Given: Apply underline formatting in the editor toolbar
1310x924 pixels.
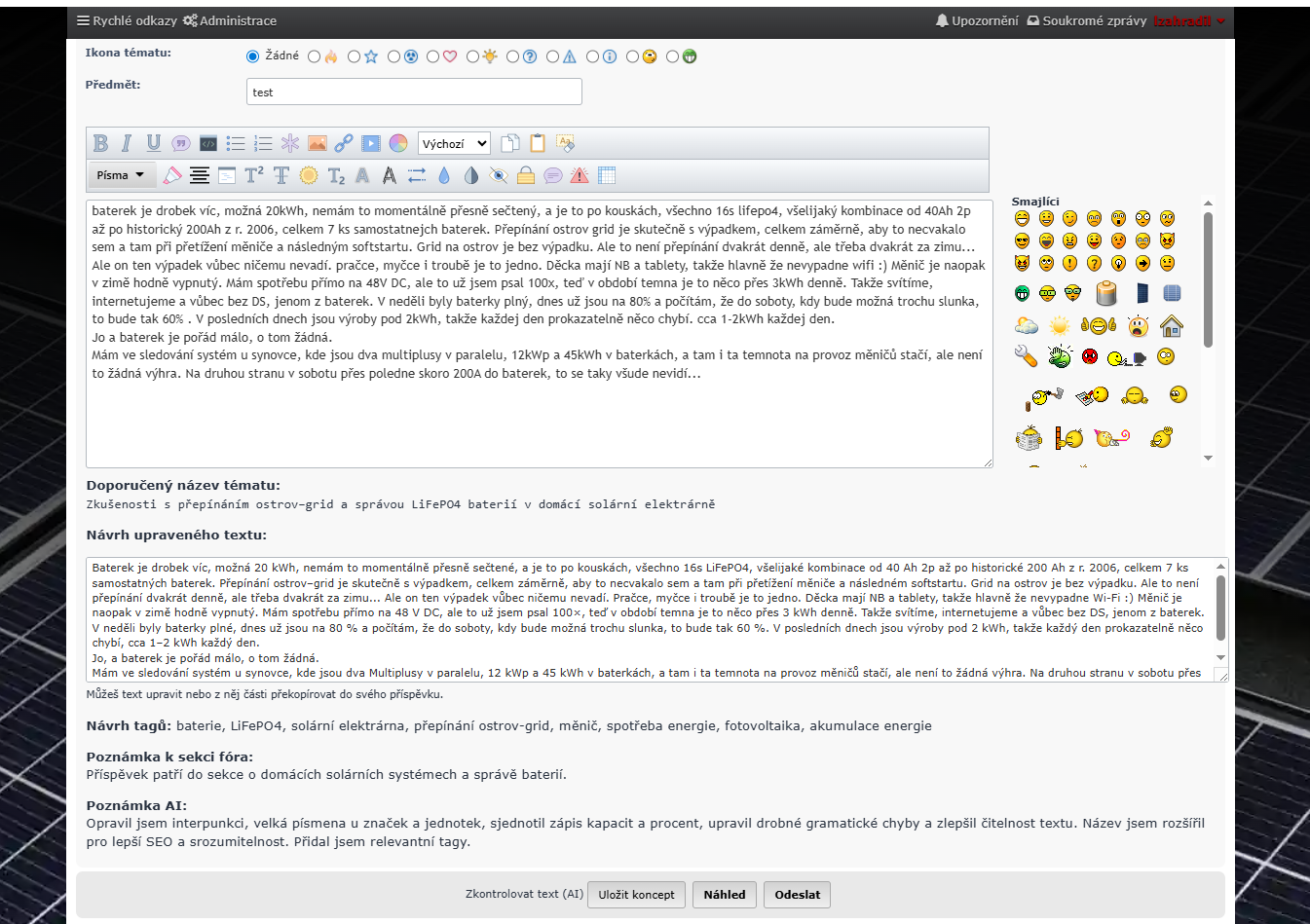Looking at the screenshot, I should tap(154, 143).
